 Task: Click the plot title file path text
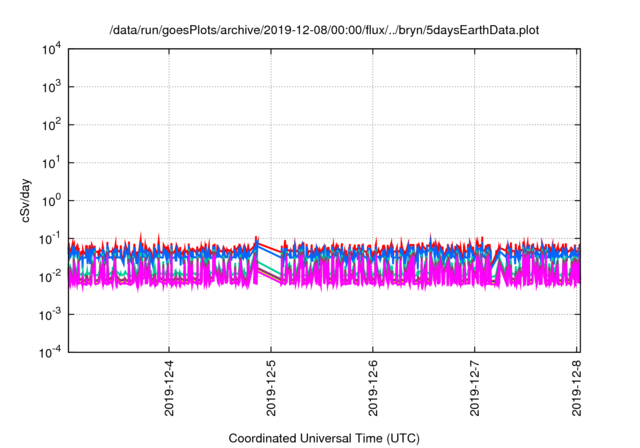[324, 30]
